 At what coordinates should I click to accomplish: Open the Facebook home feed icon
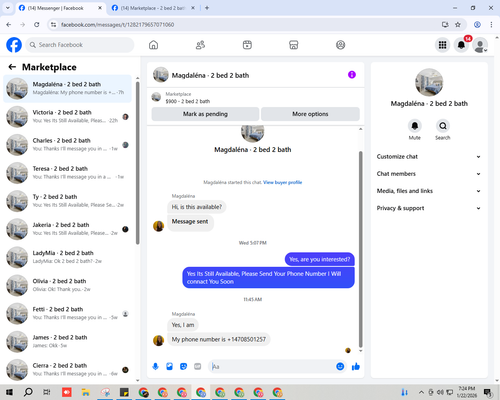[x=153, y=45]
